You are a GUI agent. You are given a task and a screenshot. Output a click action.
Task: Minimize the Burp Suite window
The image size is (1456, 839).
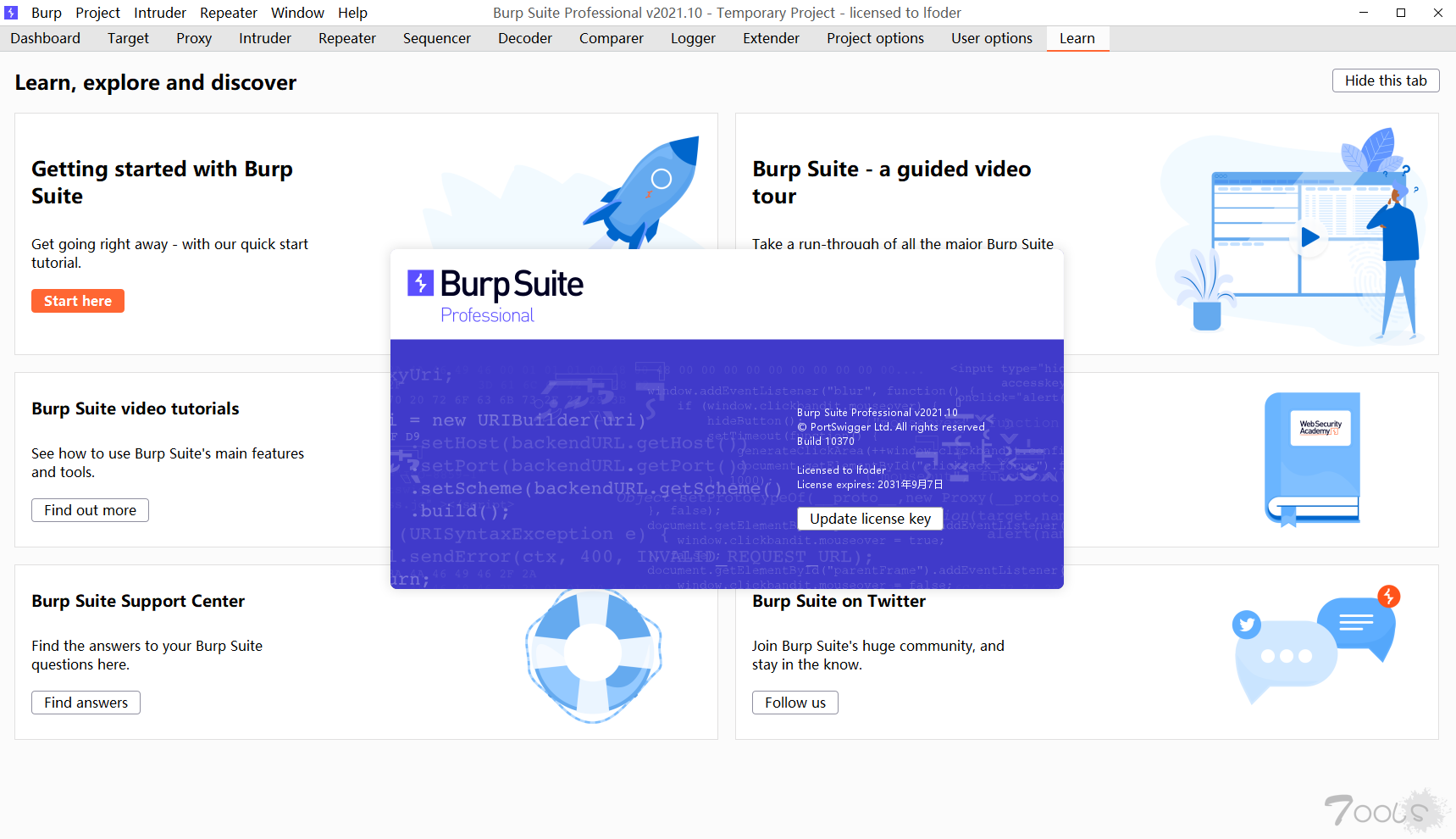pyautogui.click(x=1364, y=13)
